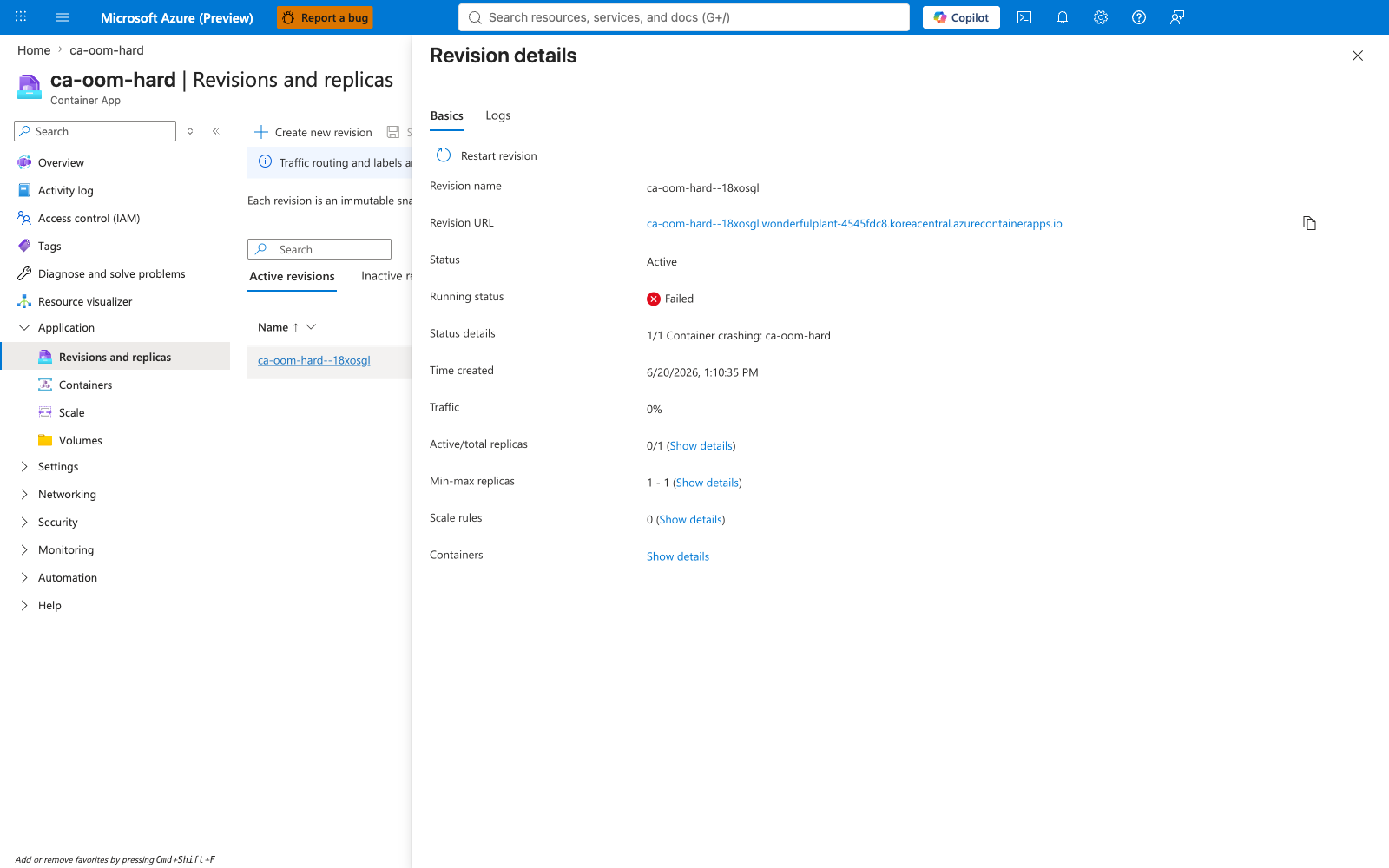The height and width of the screenshot is (868, 1389).
Task: Switch to the Active revisions tab
Action: pyautogui.click(x=292, y=276)
